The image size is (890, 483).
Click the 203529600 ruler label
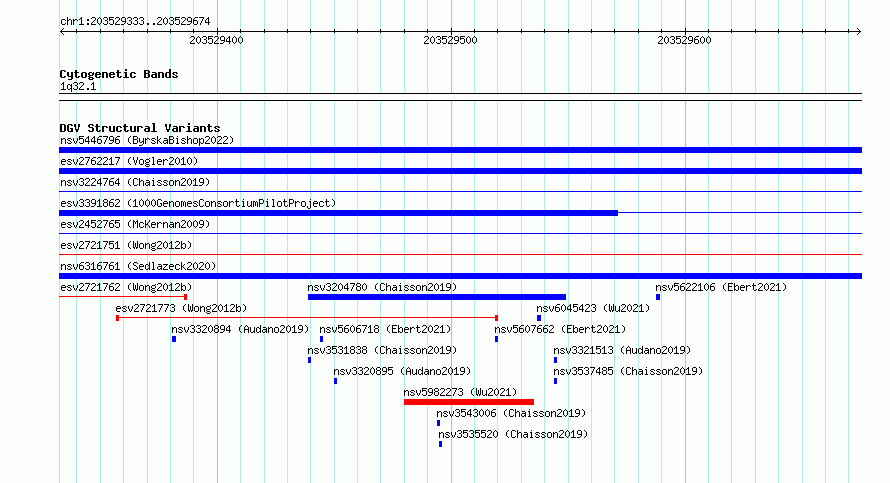pyautogui.click(x=684, y=40)
